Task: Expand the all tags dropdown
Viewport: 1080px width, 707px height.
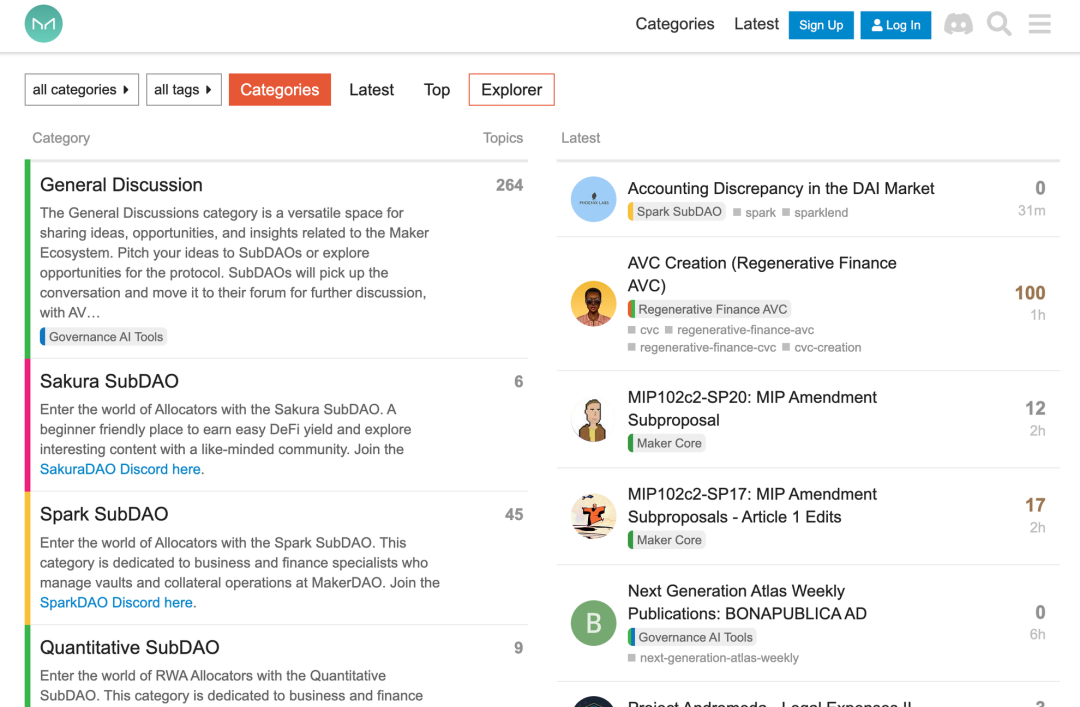Action: [x=183, y=90]
